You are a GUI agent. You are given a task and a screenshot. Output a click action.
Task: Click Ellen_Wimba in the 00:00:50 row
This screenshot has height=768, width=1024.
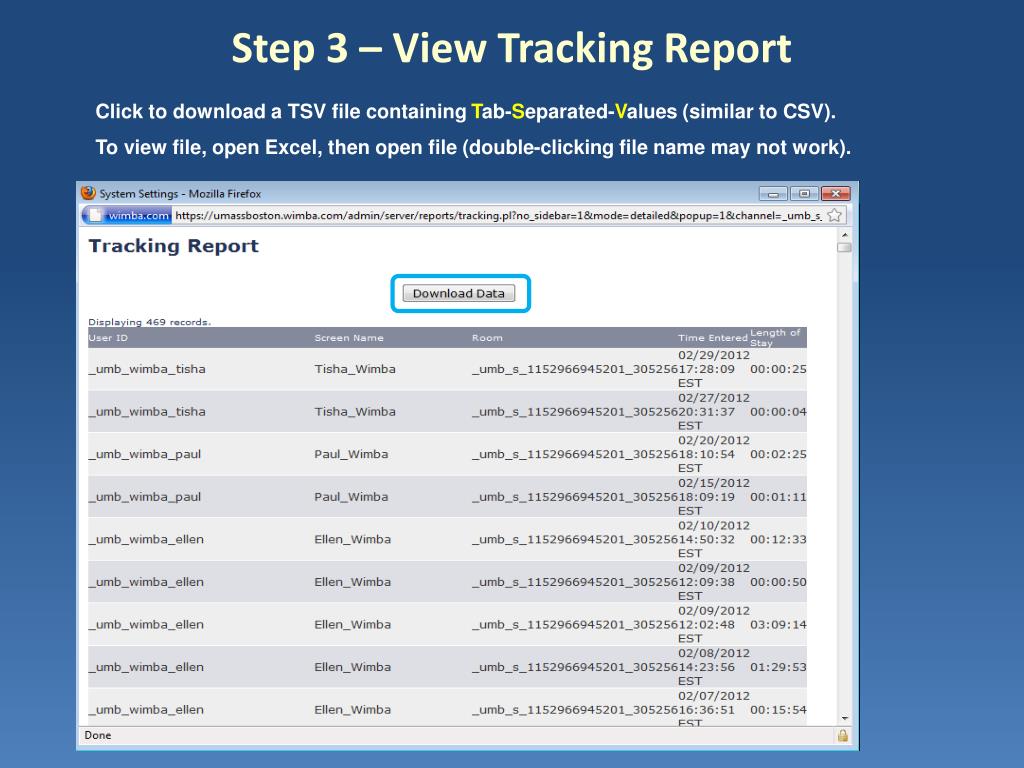tap(353, 582)
